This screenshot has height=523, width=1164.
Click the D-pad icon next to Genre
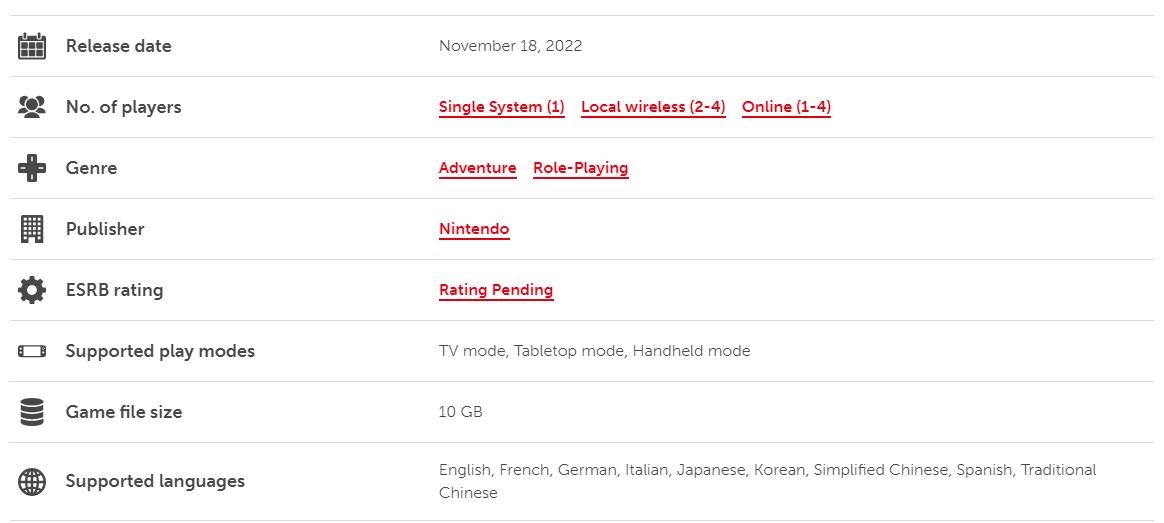coord(32,168)
